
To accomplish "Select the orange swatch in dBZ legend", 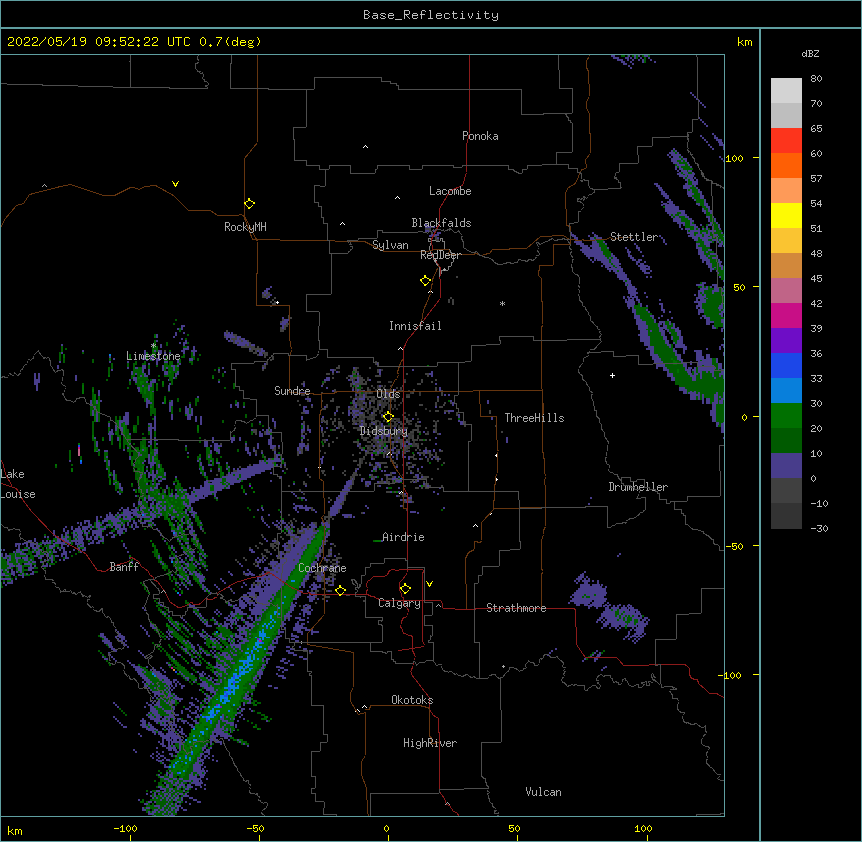I will pyautogui.click(x=786, y=165).
